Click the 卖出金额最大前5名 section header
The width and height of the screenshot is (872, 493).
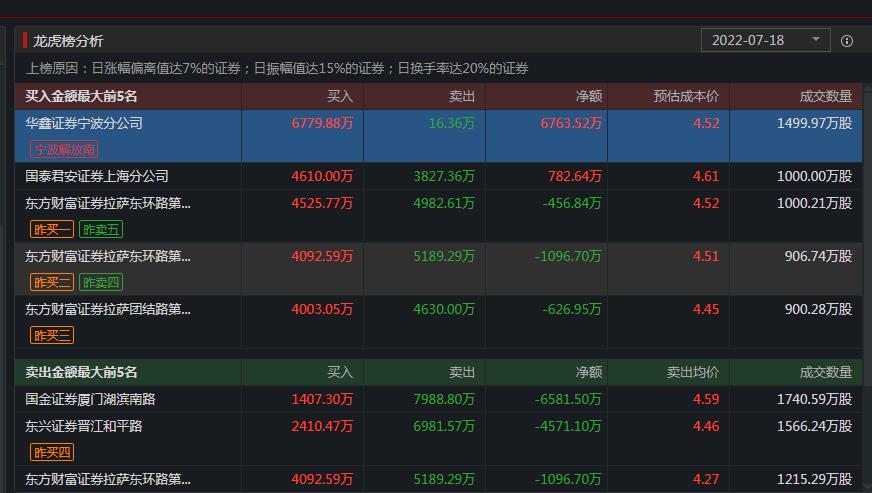pyautogui.click(x=81, y=372)
